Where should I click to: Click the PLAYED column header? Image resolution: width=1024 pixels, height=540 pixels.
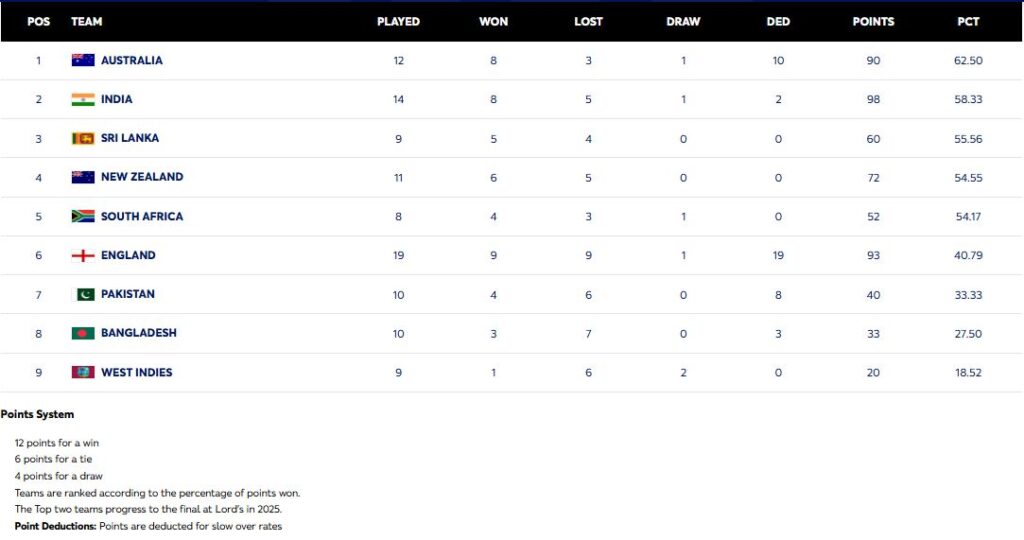(x=398, y=21)
